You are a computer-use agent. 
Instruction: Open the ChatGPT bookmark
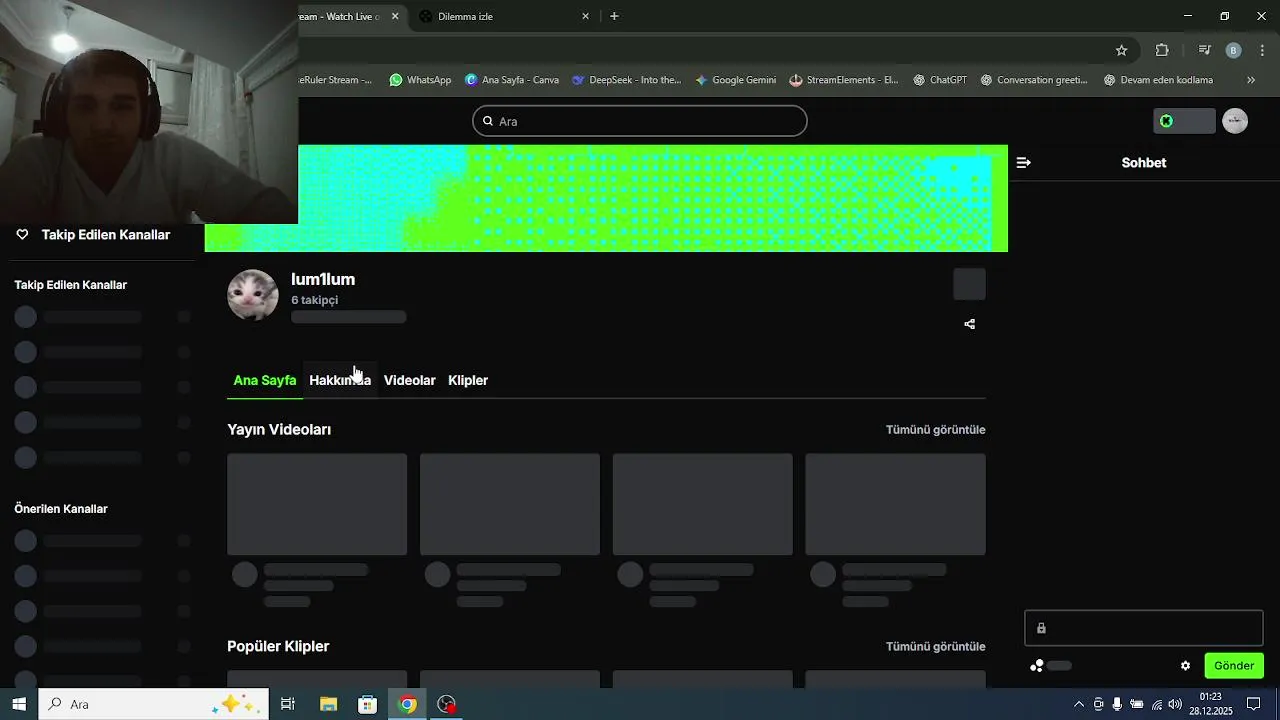click(939, 80)
